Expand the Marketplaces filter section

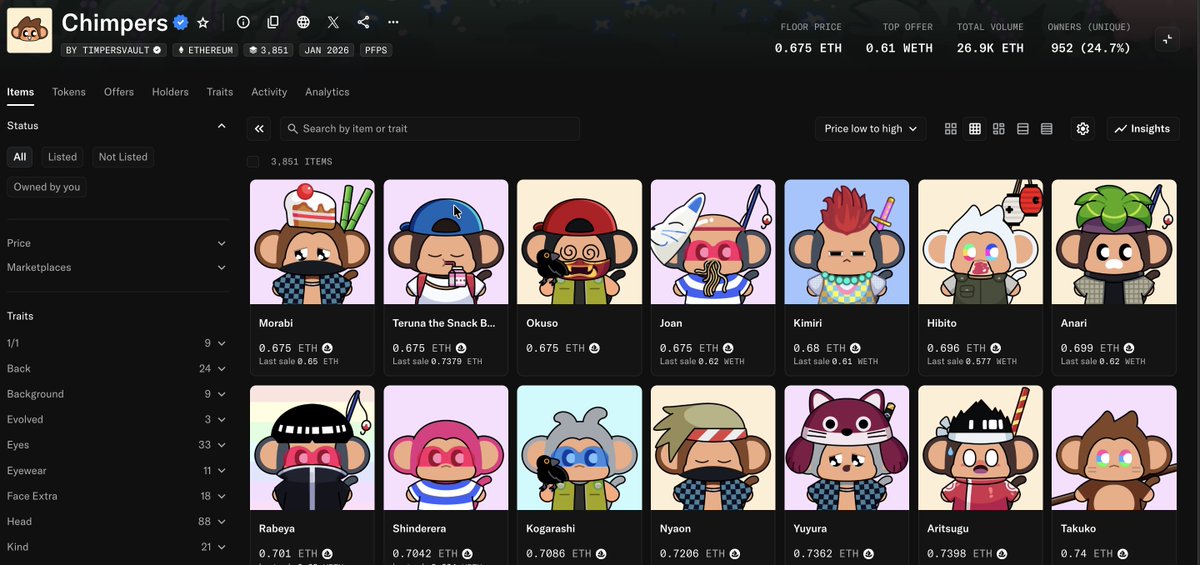click(117, 267)
